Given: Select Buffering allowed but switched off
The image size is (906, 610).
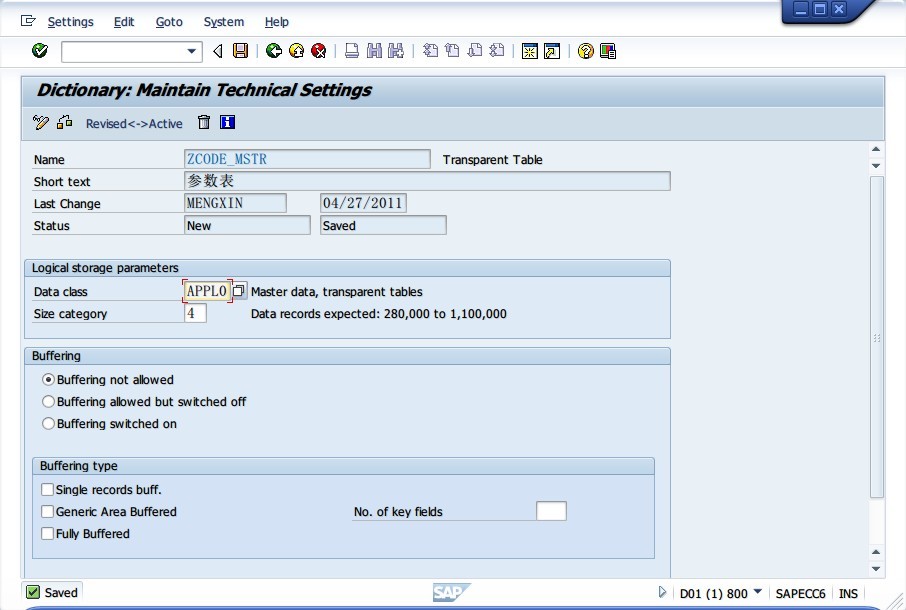Looking at the screenshot, I should click(49, 401).
